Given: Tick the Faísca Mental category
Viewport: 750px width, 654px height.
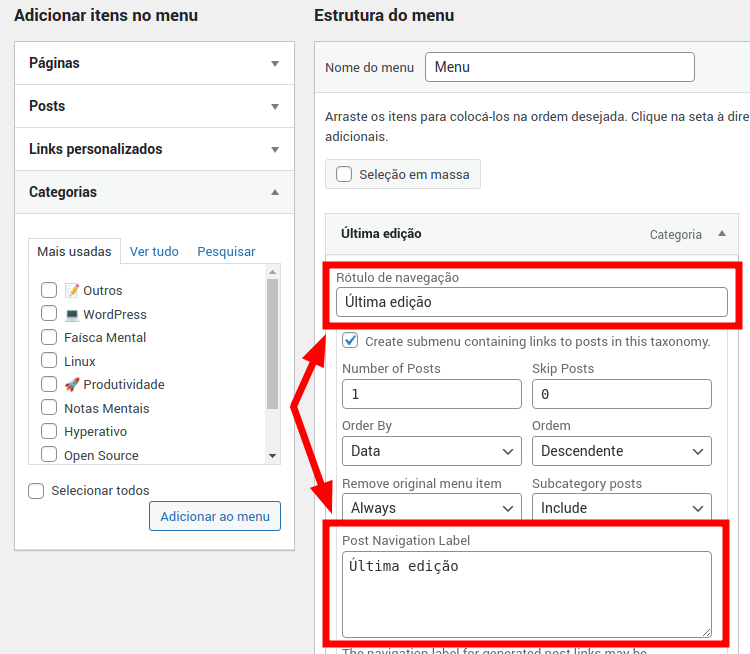Looking at the screenshot, I should 48,338.
